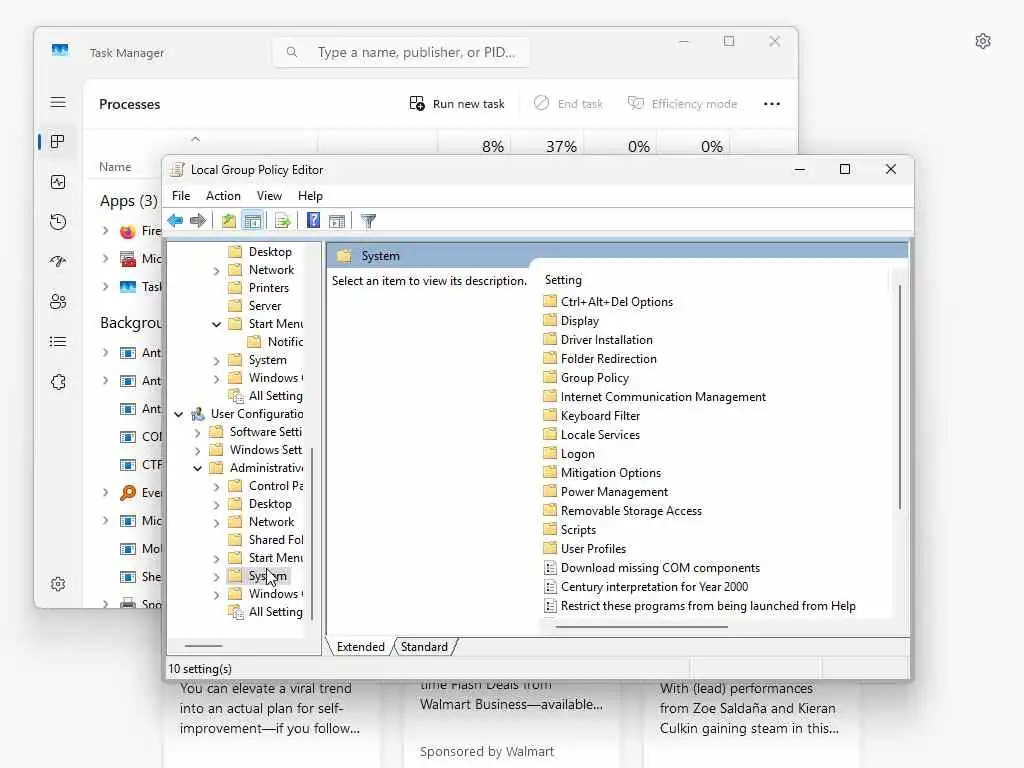The width and height of the screenshot is (1024, 768).
Task: Switch to the Standard tab
Action: coord(424,647)
